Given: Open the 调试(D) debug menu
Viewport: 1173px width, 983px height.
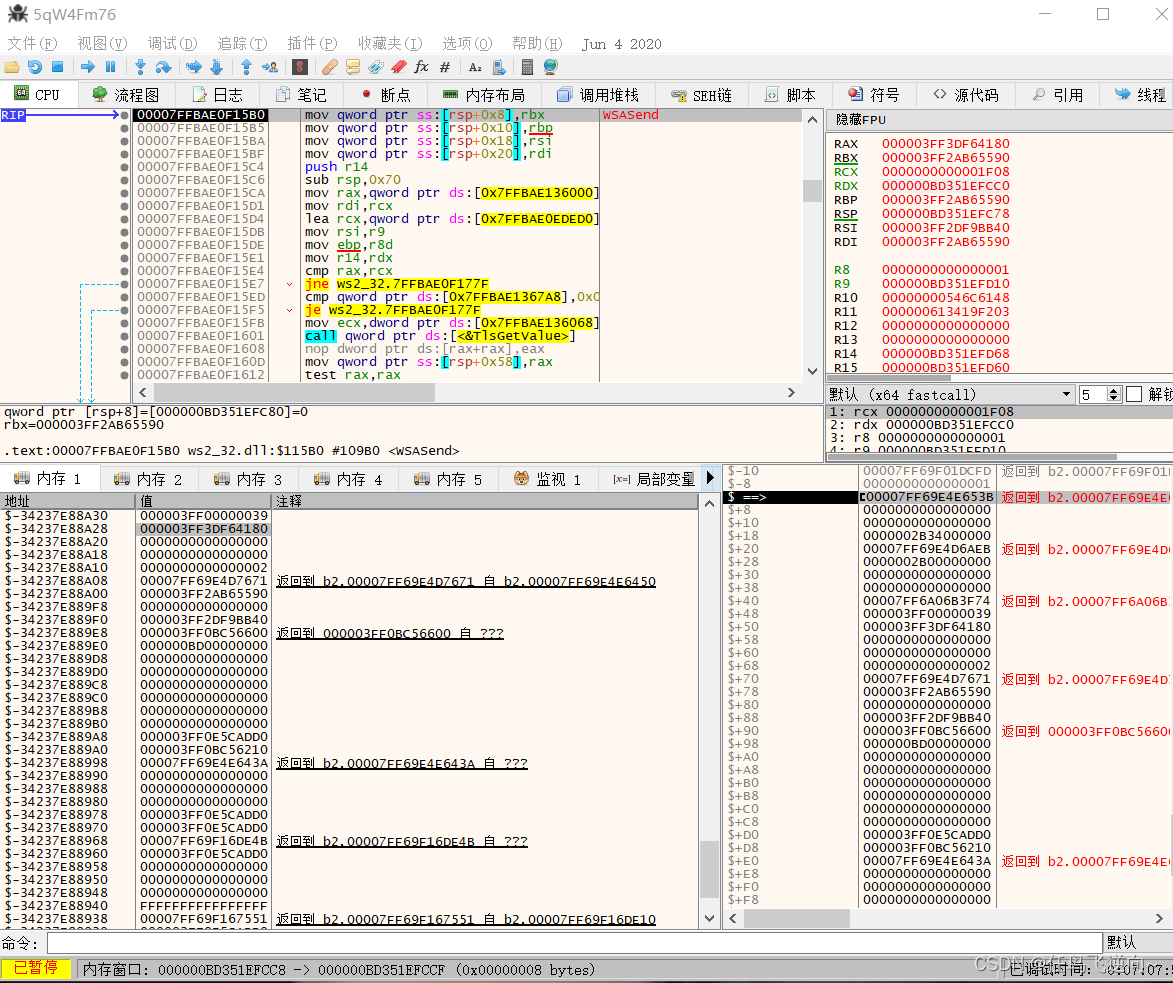Looking at the screenshot, I should pos(172,43).
